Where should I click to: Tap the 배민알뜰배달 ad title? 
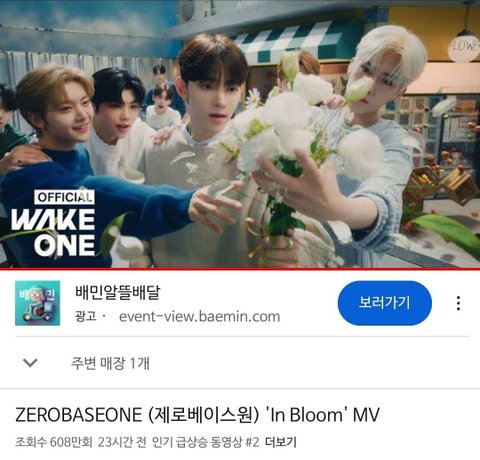118,292
